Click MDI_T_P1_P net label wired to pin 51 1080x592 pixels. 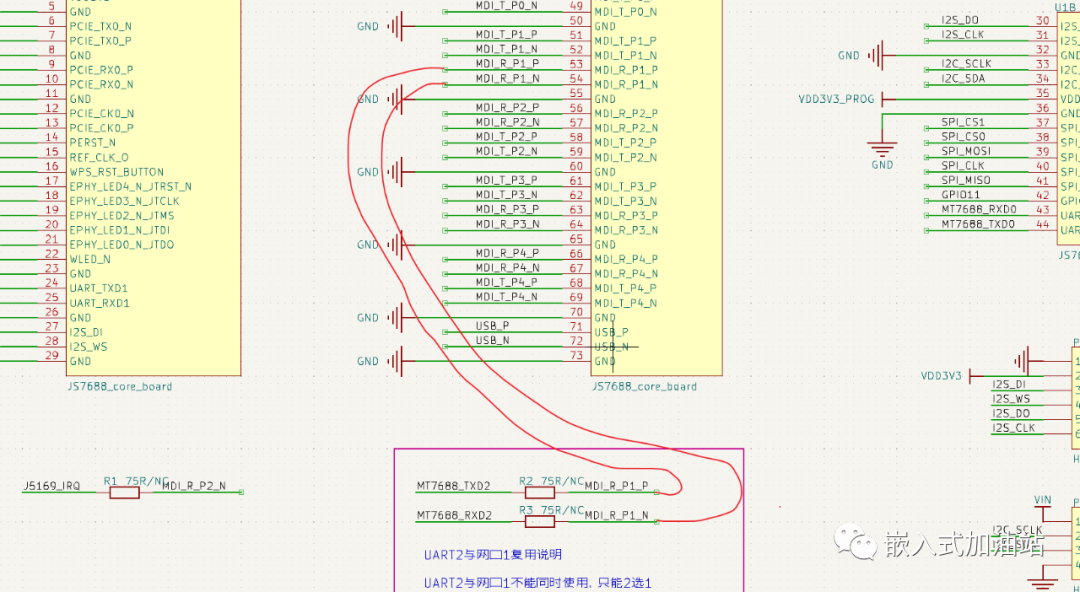pyautogui.click(x=507, y=34)
